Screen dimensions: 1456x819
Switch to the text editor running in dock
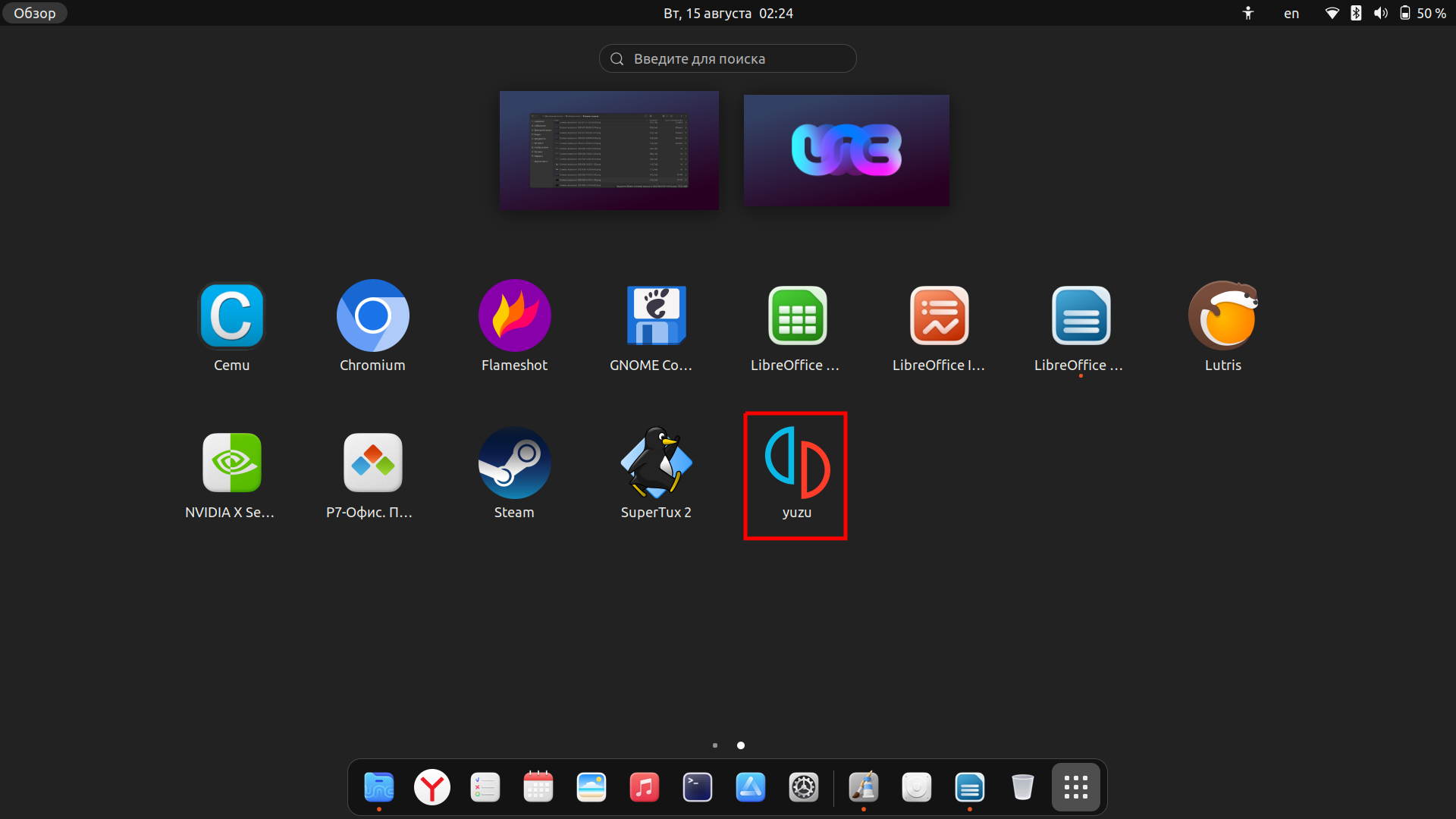(970, 787)
